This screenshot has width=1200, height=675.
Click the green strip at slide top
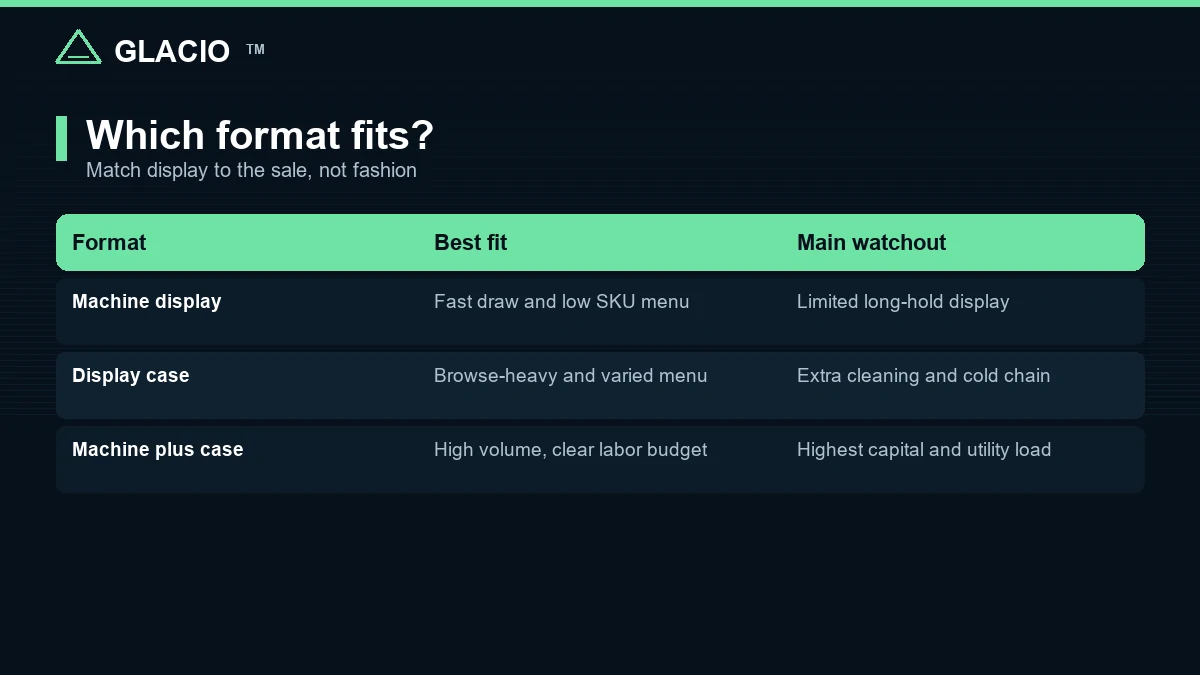[600, 3]
